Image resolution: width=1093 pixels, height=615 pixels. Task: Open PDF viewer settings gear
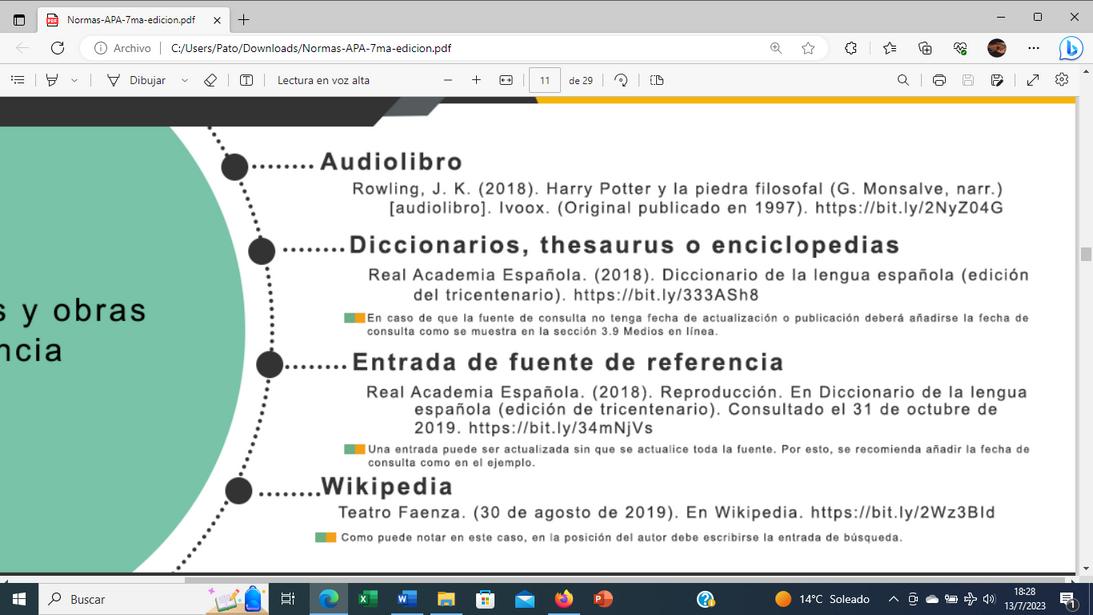(1062, 79)
